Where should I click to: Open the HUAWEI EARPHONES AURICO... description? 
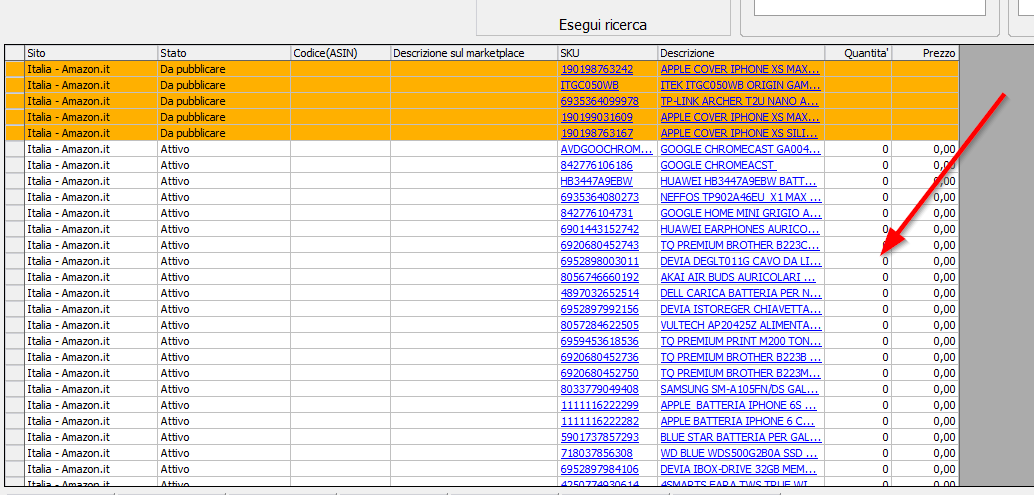pos(741,229)
